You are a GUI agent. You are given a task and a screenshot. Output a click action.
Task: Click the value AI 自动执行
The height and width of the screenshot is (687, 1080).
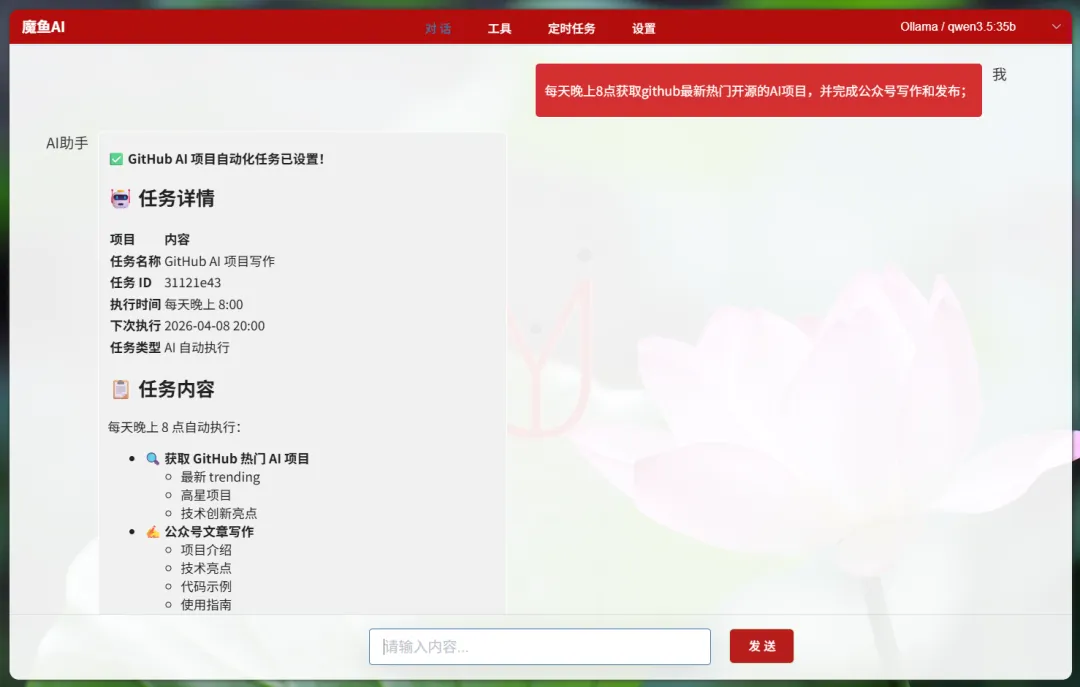pyautogui.click(x=196, y=347)
